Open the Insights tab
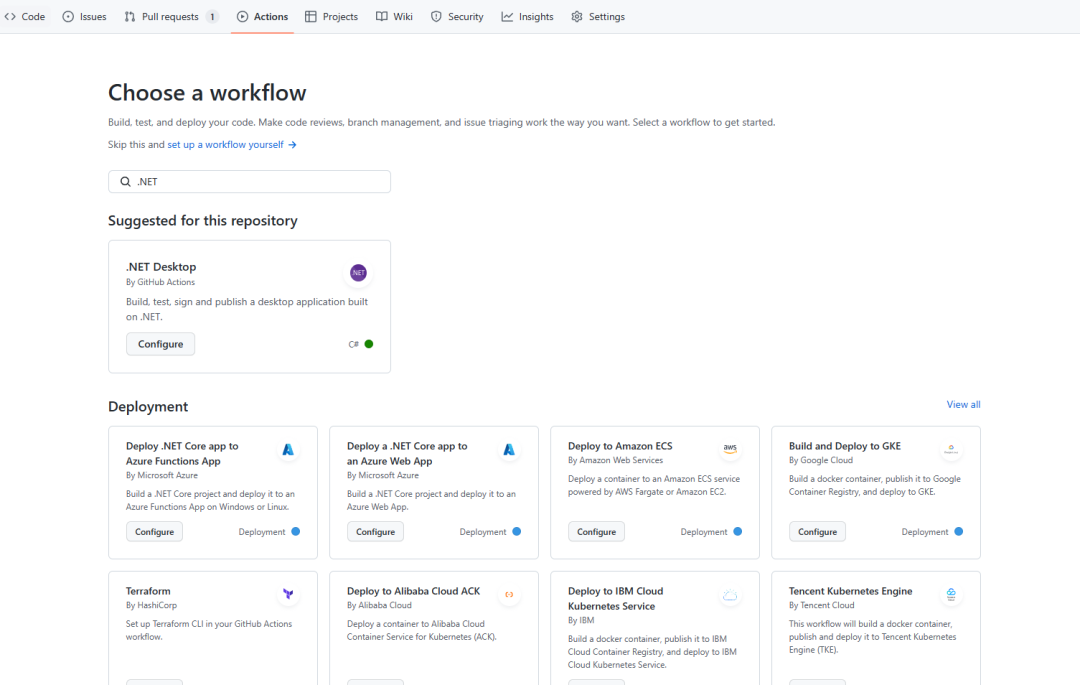The height and width of the screenshot is (685, 1080). pyautogui.click(x=528, y=17)
